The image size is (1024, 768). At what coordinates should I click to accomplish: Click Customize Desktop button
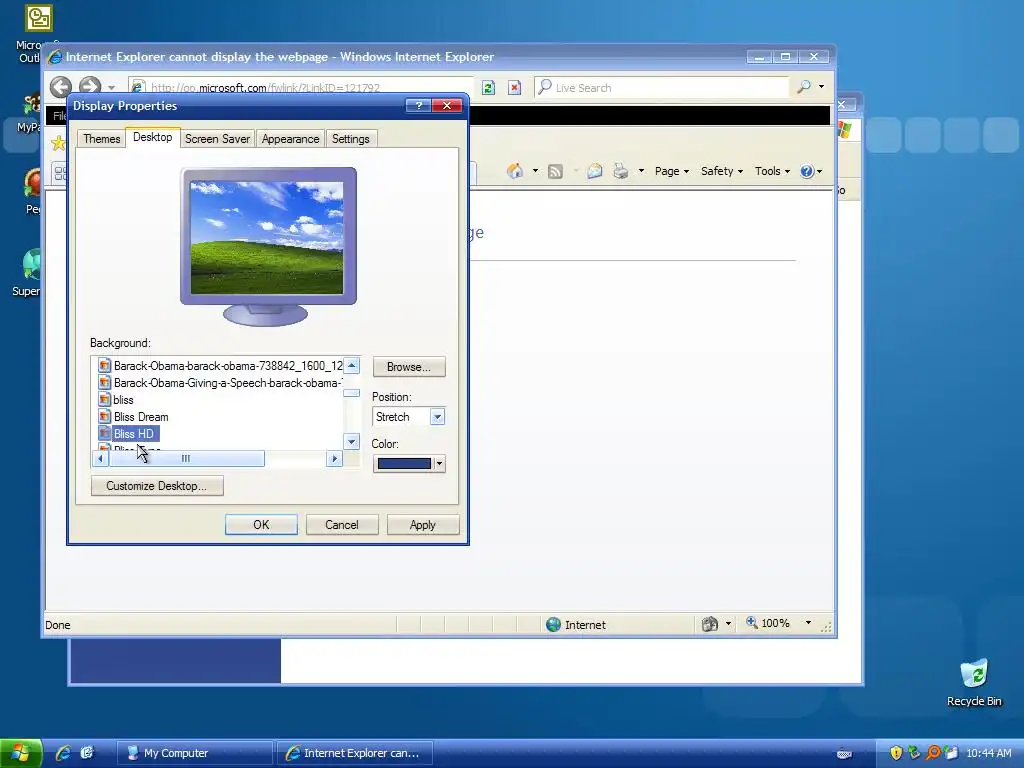(157, 486)
